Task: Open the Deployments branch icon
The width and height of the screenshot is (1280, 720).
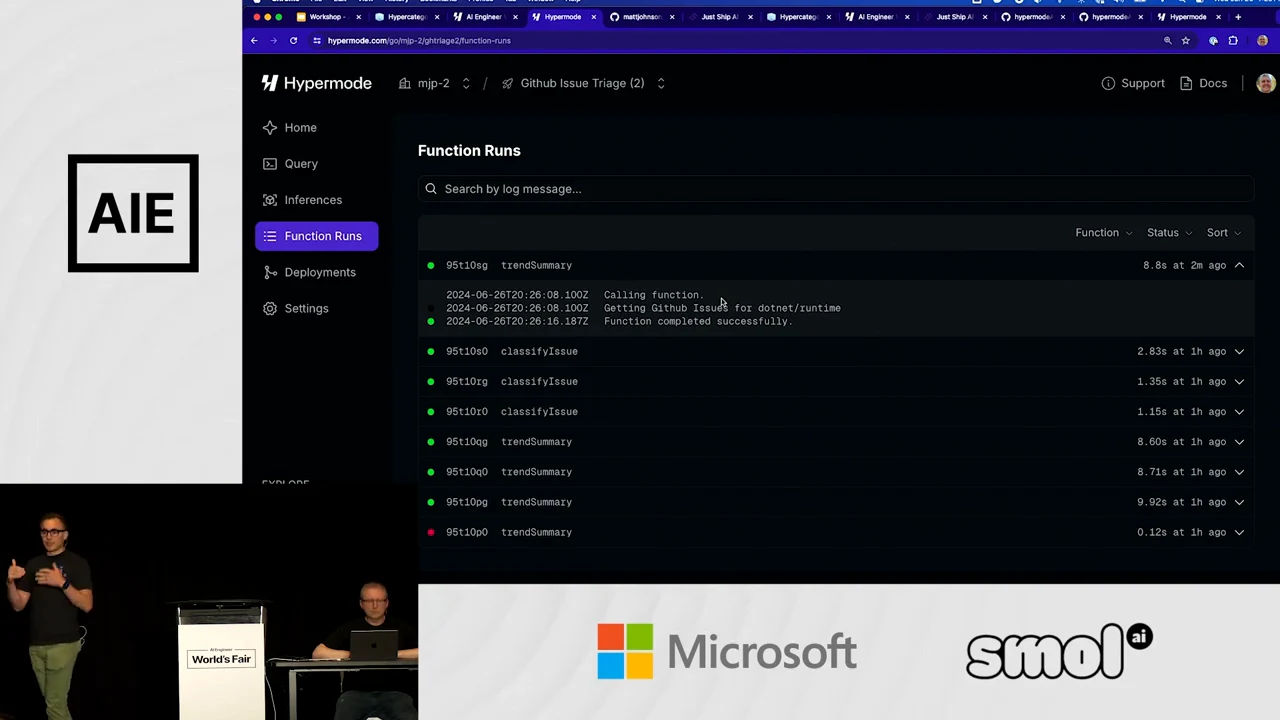Action: pyautogui.click(x=270, y=272)
